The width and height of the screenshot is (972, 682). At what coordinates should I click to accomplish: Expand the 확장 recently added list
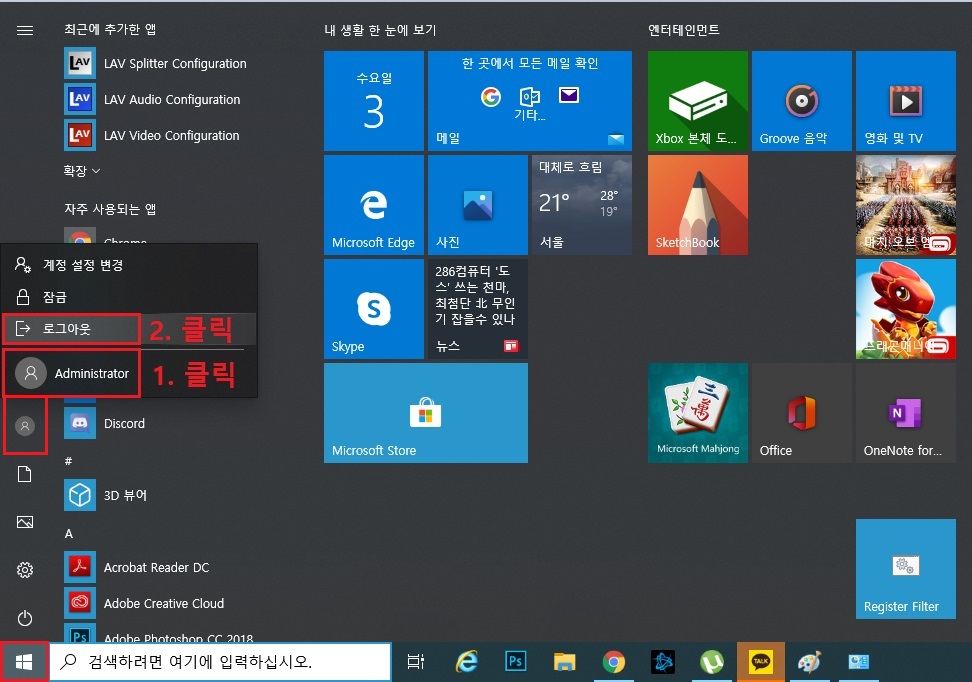[x=82, y=170]
